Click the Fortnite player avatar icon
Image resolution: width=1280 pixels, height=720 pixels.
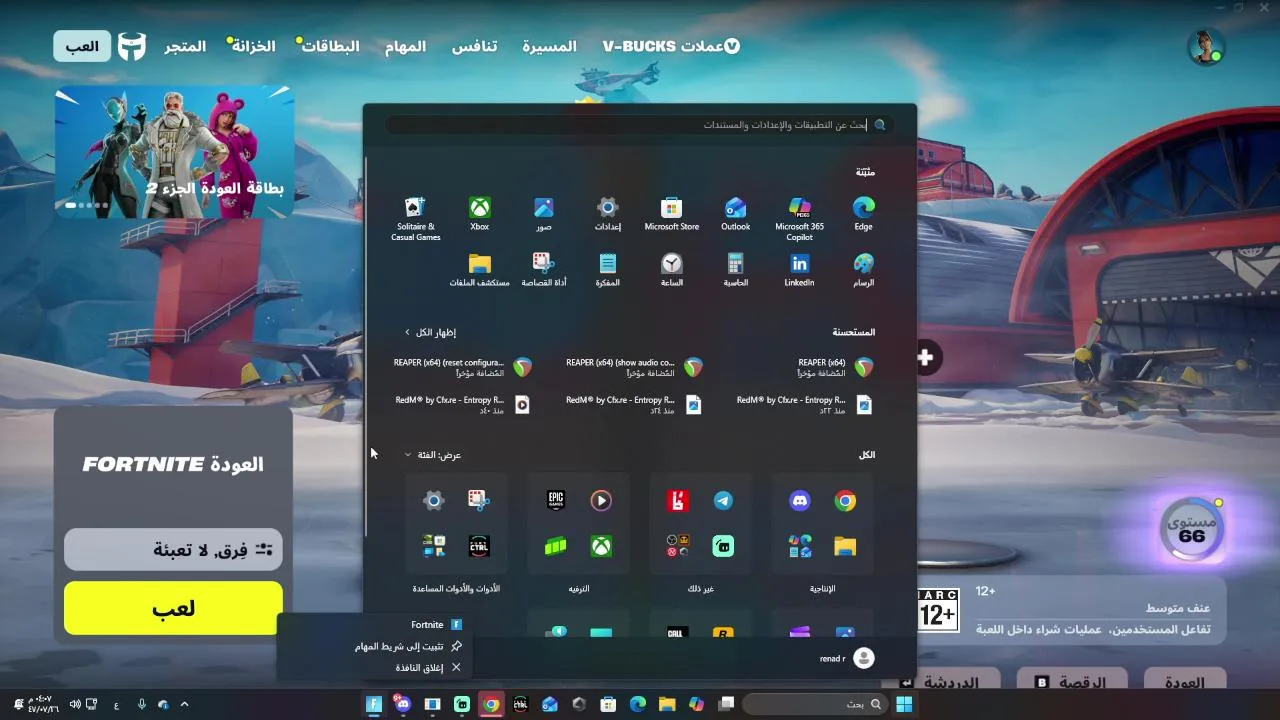(x=1206, y=46)
